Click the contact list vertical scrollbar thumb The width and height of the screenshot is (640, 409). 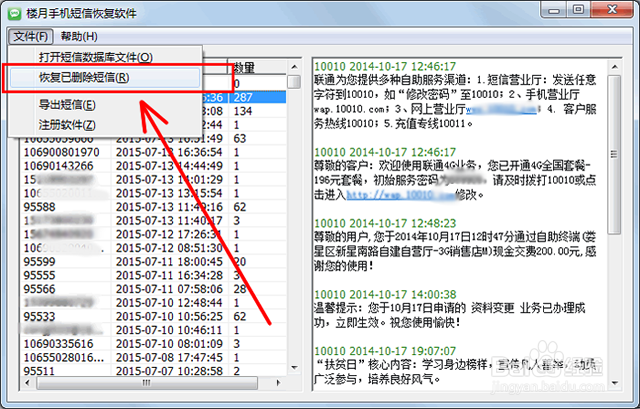pos(294,82)
